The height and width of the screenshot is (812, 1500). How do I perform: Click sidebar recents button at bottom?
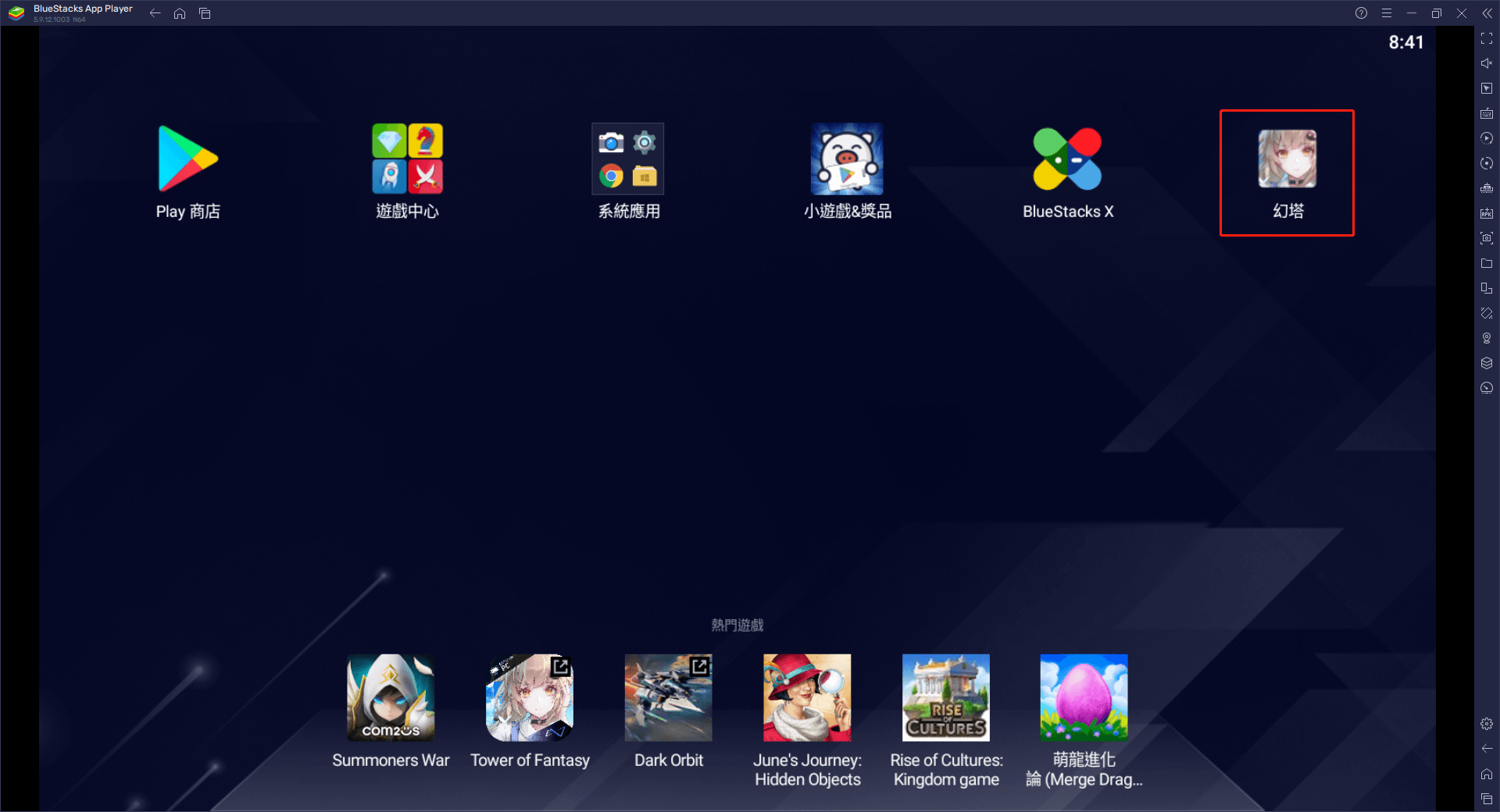pyautogui.click(x=1487, y=799)
